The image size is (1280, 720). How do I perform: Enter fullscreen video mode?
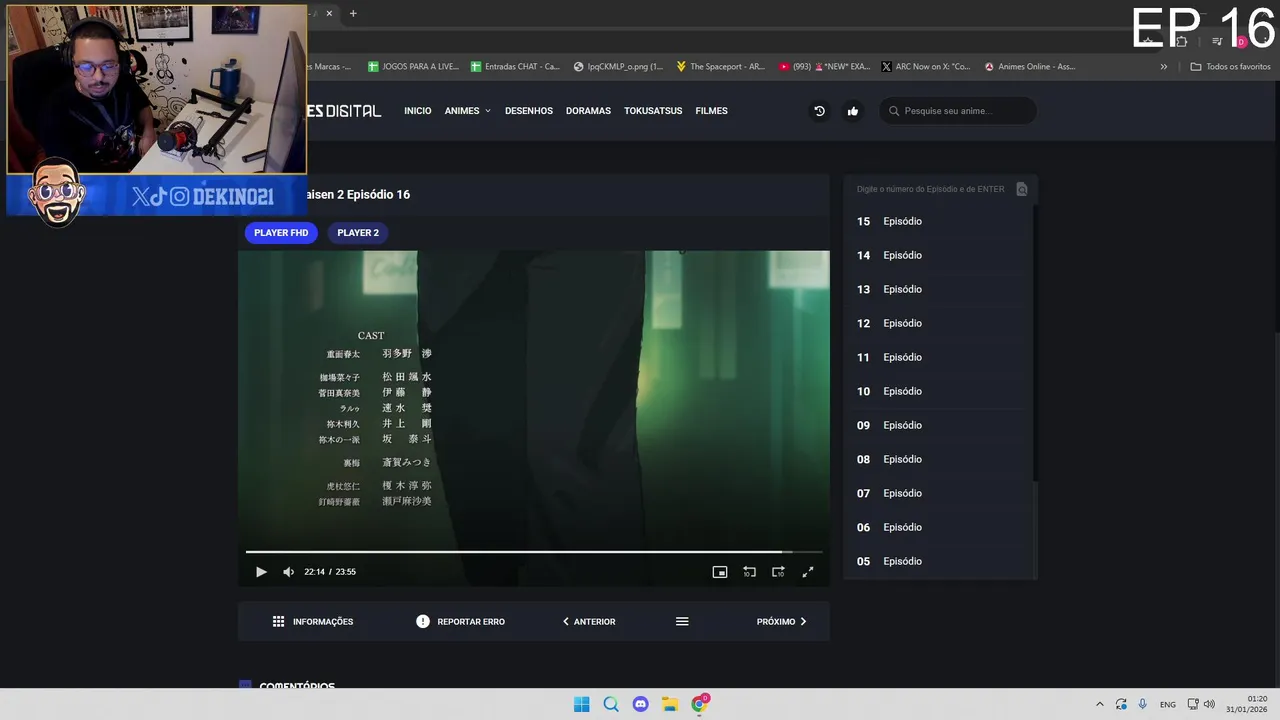pos(808,572)
